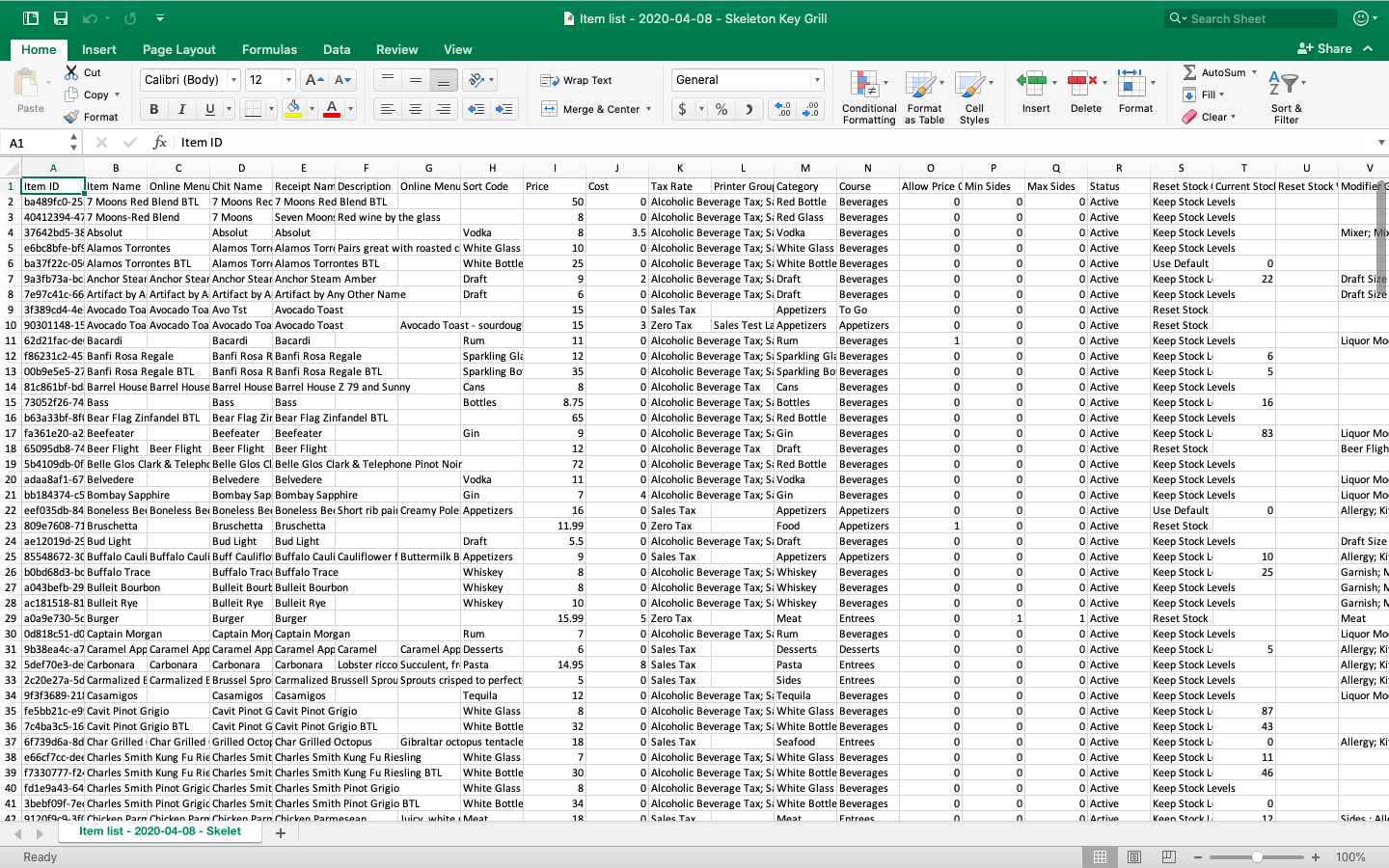Open the Data ribbon tab
This screenshot has width=1389, height=868.
tap(337, 49)
